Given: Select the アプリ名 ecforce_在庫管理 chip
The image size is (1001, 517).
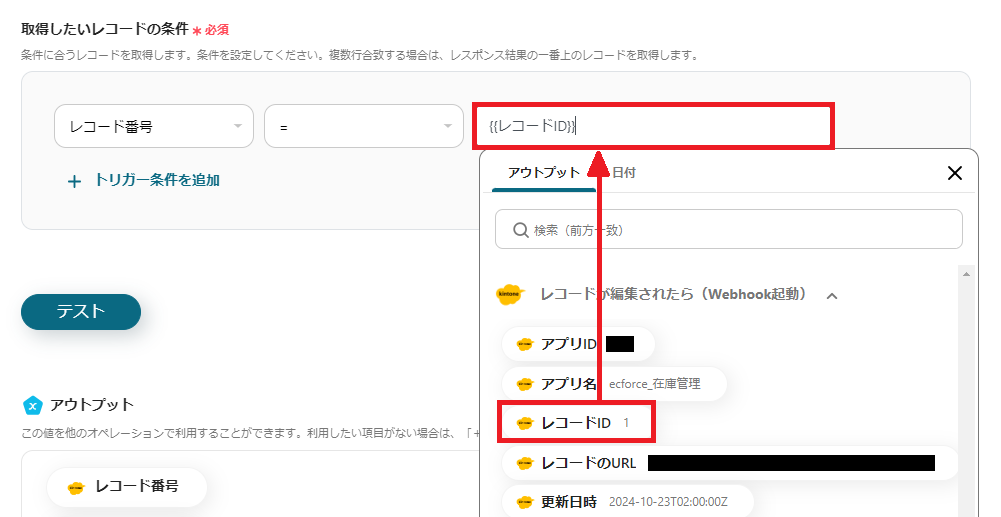Looking at the screenshot, I should (x=614, y=384).
